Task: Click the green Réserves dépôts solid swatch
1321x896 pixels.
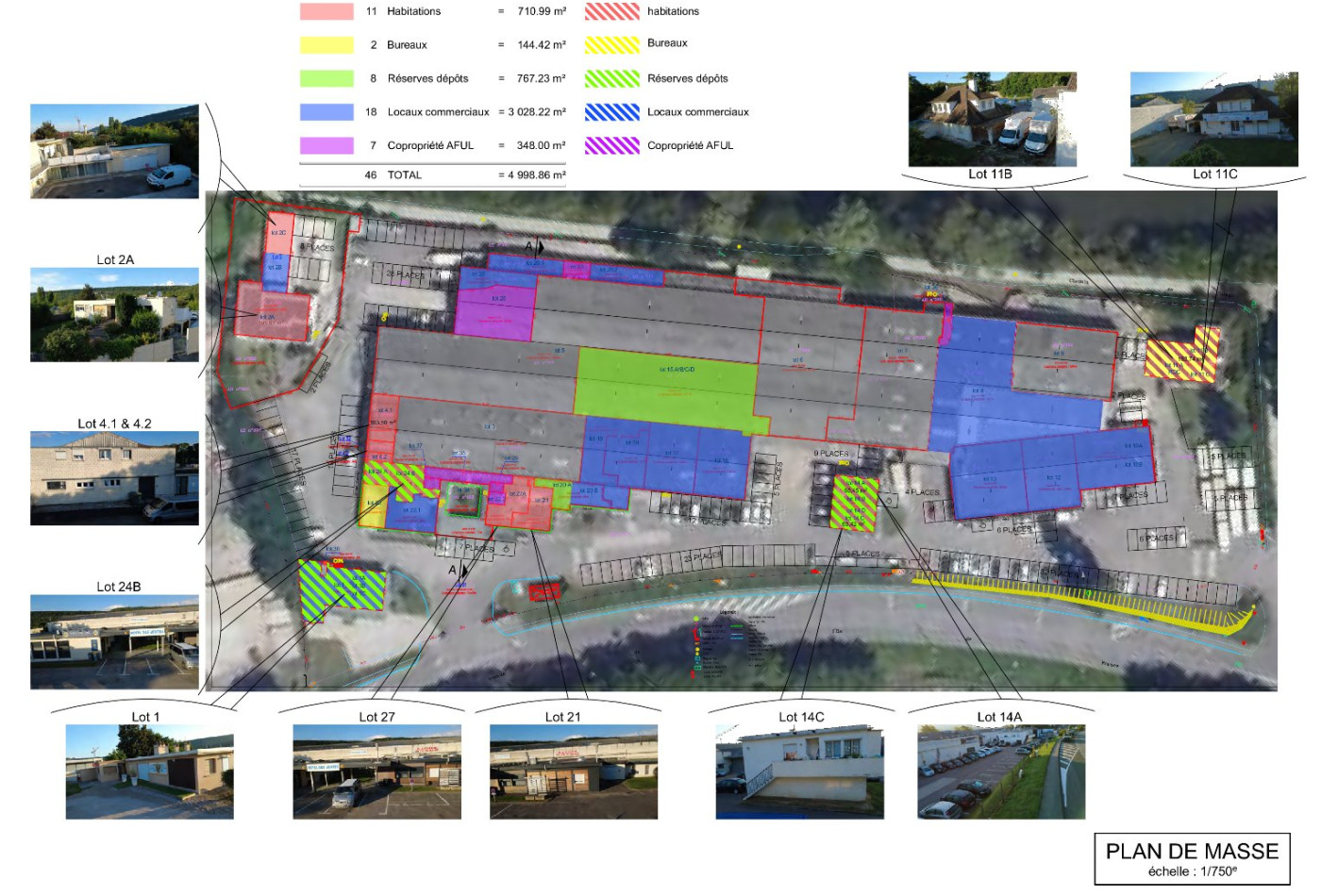Action: (x=326, y=78)
